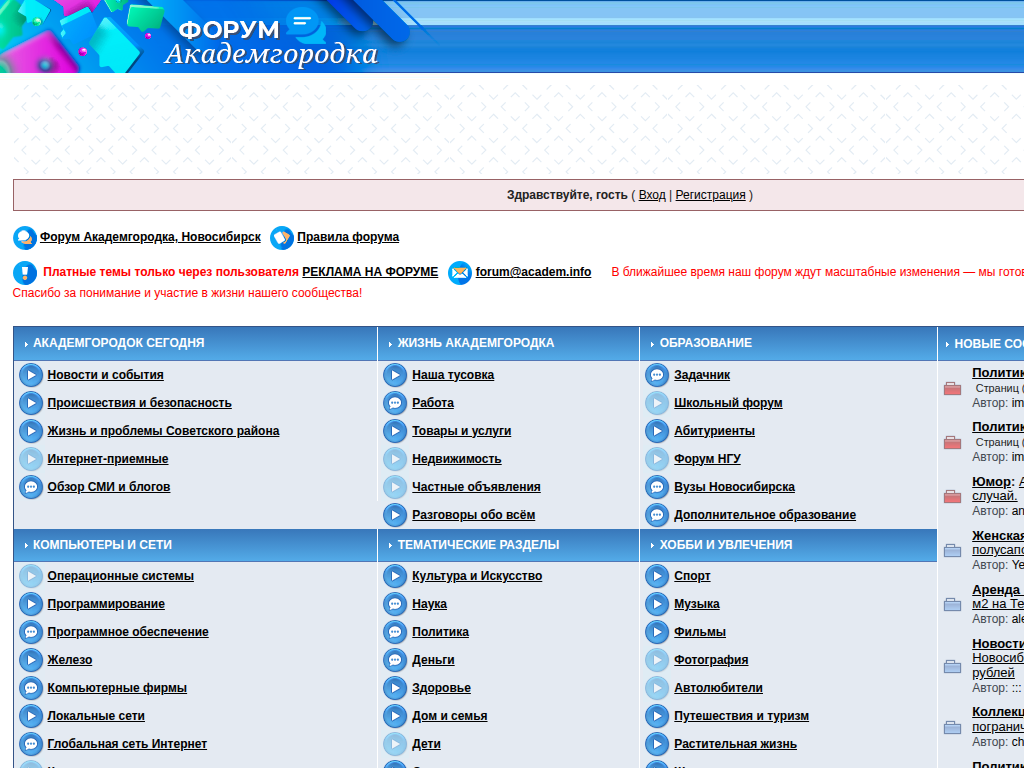Viewport: 1024px width, 768px height.
Task: Click the chat icon next to Работа
Action: (x=395, y=403)
